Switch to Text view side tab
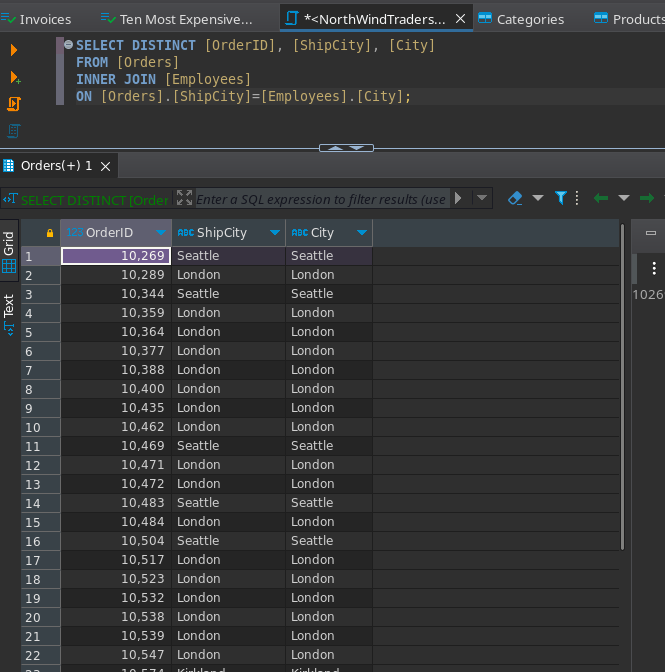The height and width of the screenshot is (672, 665). 9,313
